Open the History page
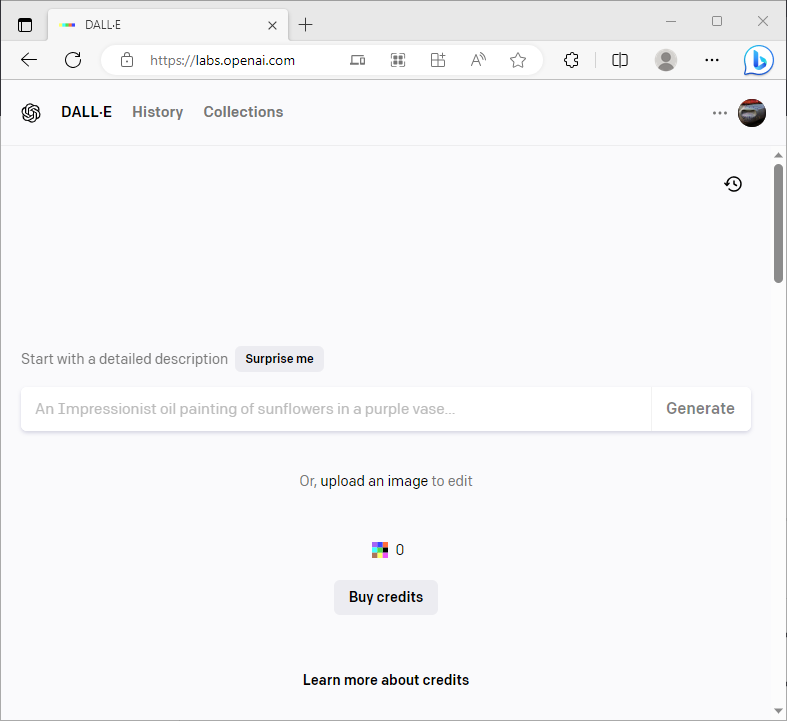 click(158, 112)
